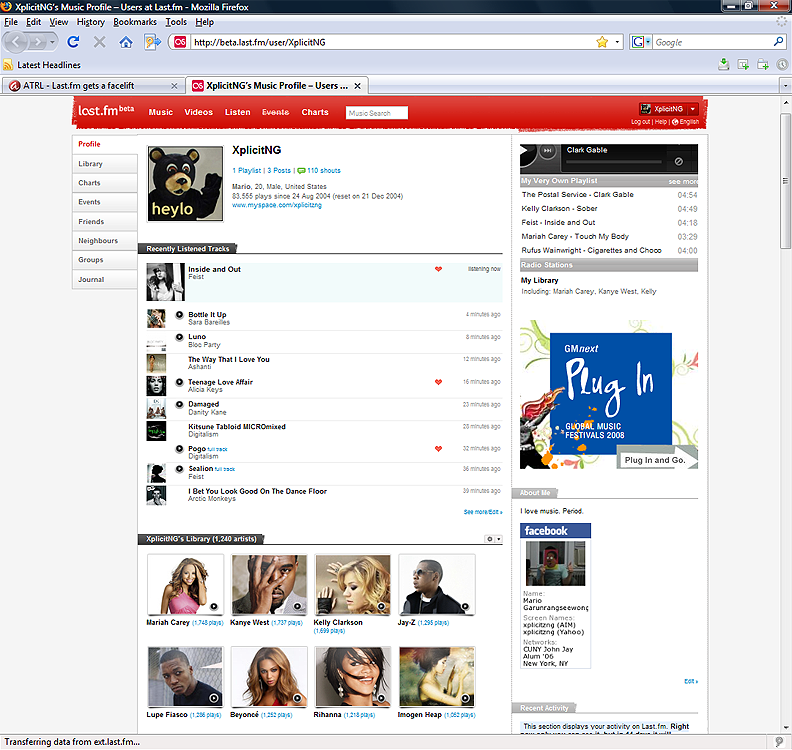Open the XplicitNG user menu dropdown
Image resolution: width=792 pixels, height=750 pixels.
(x=693, y=109)
